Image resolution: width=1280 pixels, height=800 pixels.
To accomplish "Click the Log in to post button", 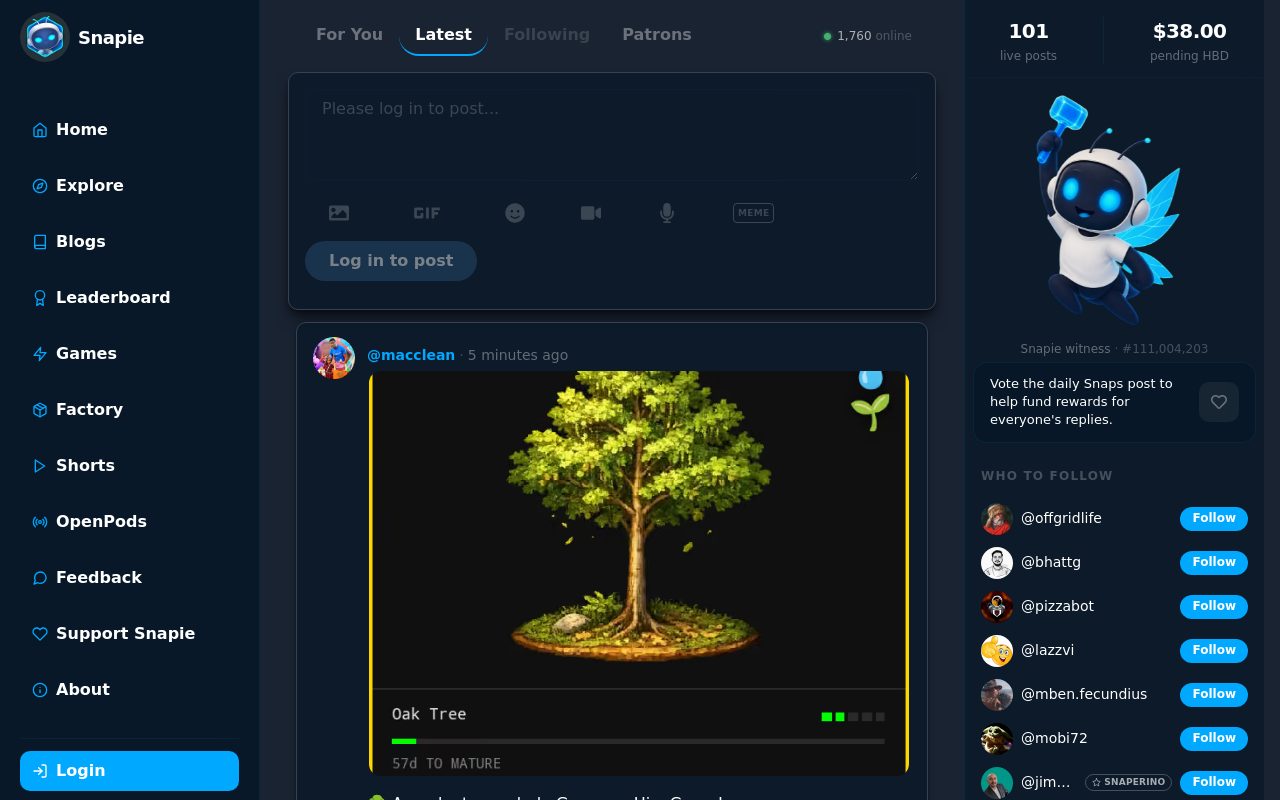I will coord(391,261).
